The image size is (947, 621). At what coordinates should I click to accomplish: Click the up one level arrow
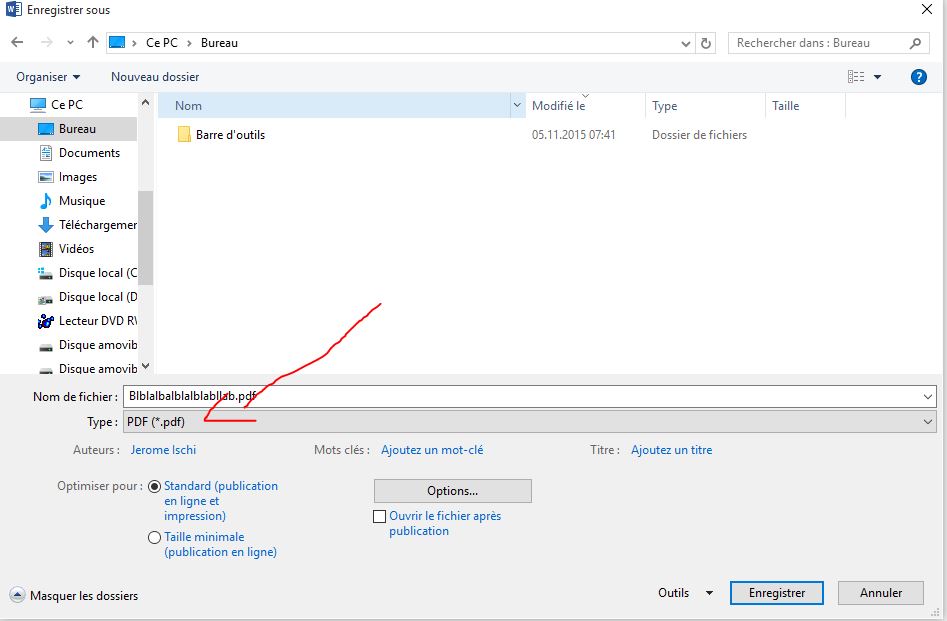click(x=93, y=43)
